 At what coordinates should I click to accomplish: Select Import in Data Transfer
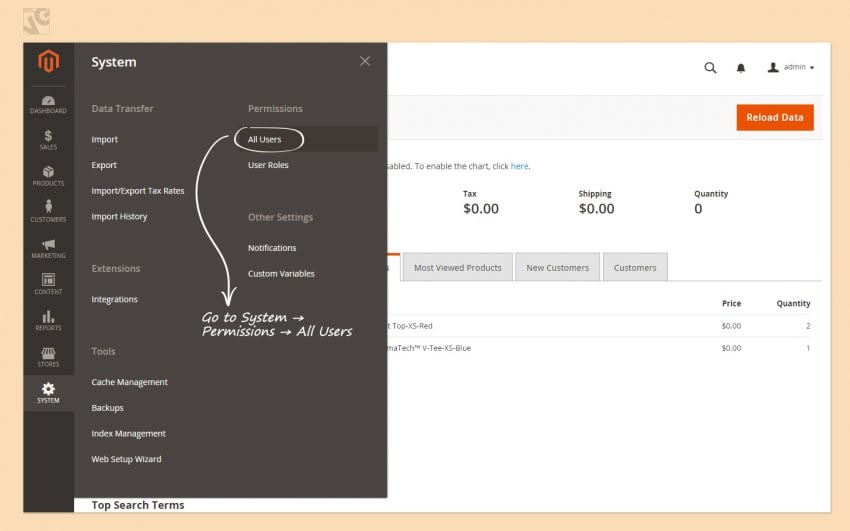pyautogui.click(x=105, y=139)
